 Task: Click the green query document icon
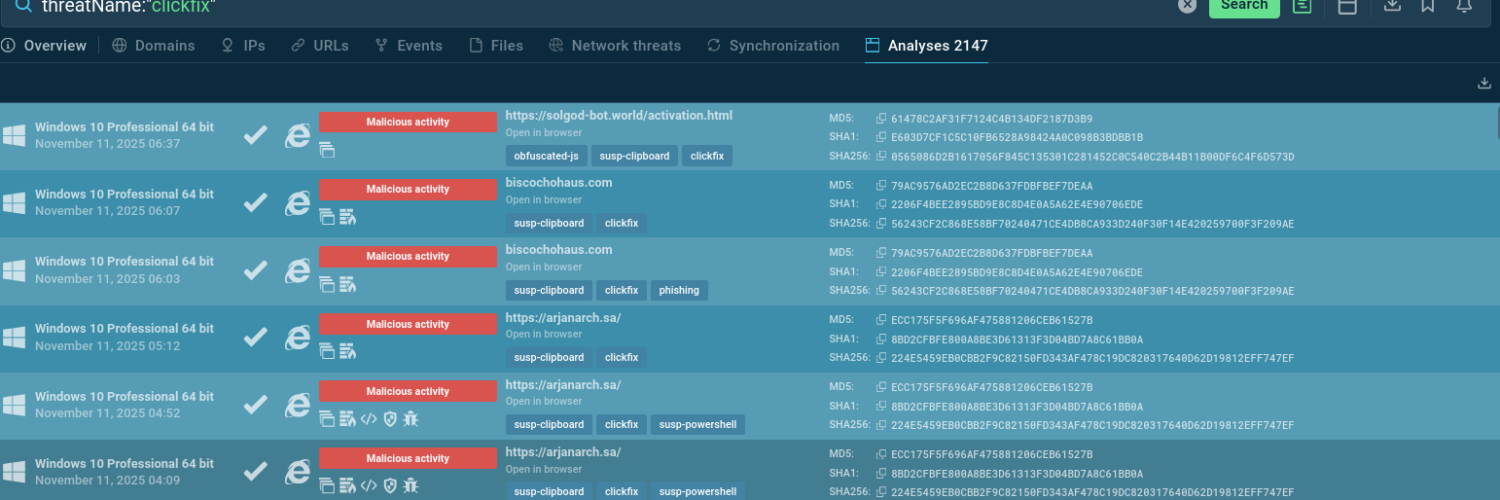[1301, 6]
